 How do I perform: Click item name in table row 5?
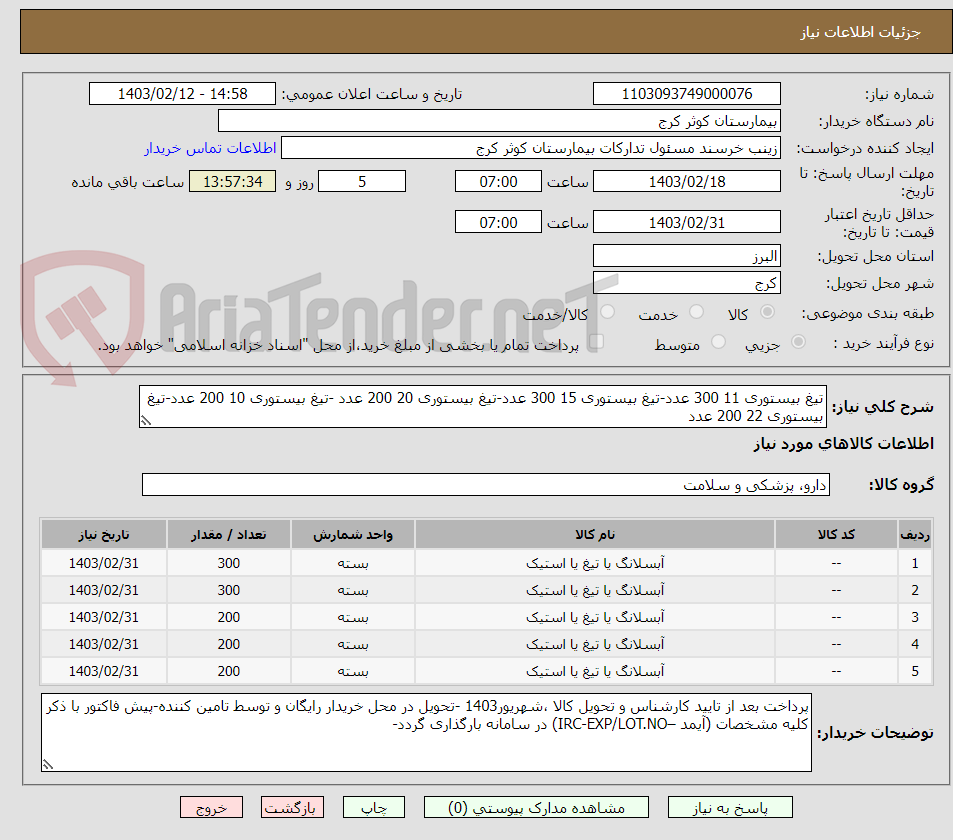click(x=594, y=671)
